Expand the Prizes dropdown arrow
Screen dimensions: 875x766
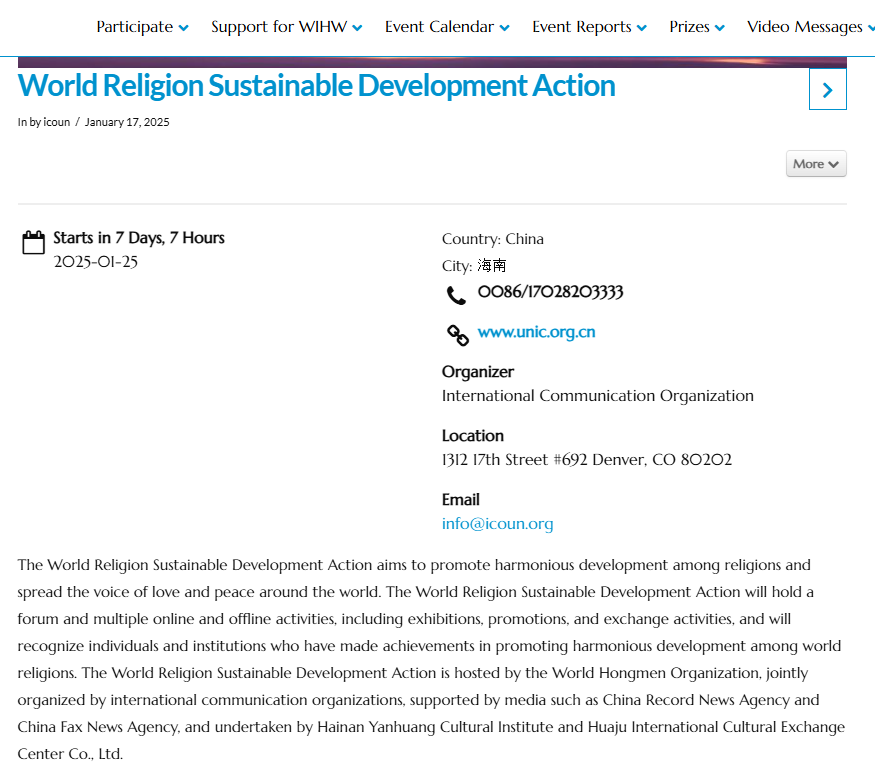tap(720, 28)
